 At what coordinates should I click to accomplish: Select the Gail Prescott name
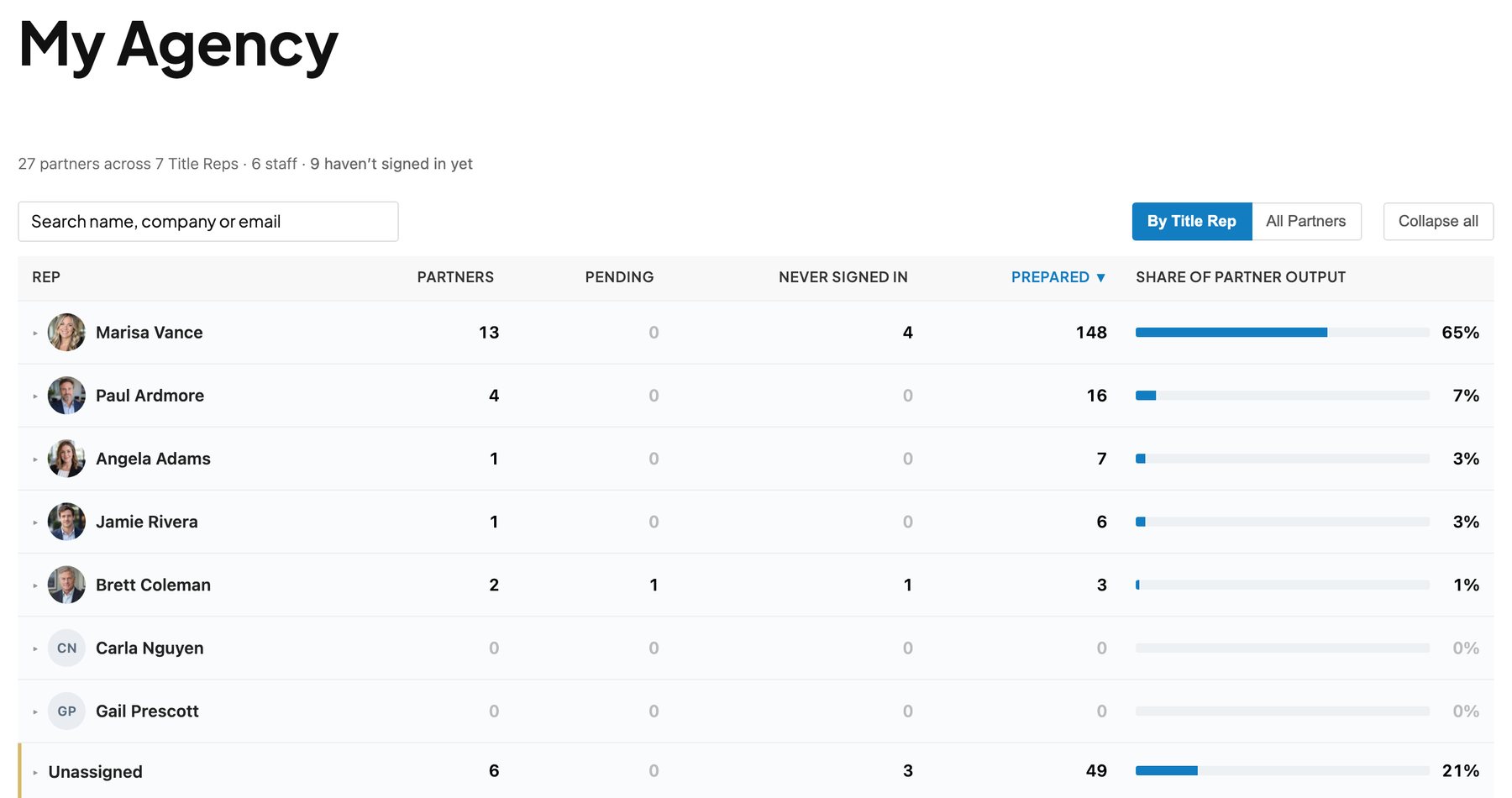[147, 711]
